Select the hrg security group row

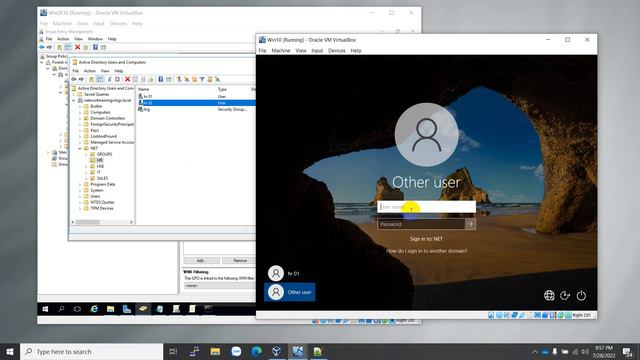(x=196, y=109)
